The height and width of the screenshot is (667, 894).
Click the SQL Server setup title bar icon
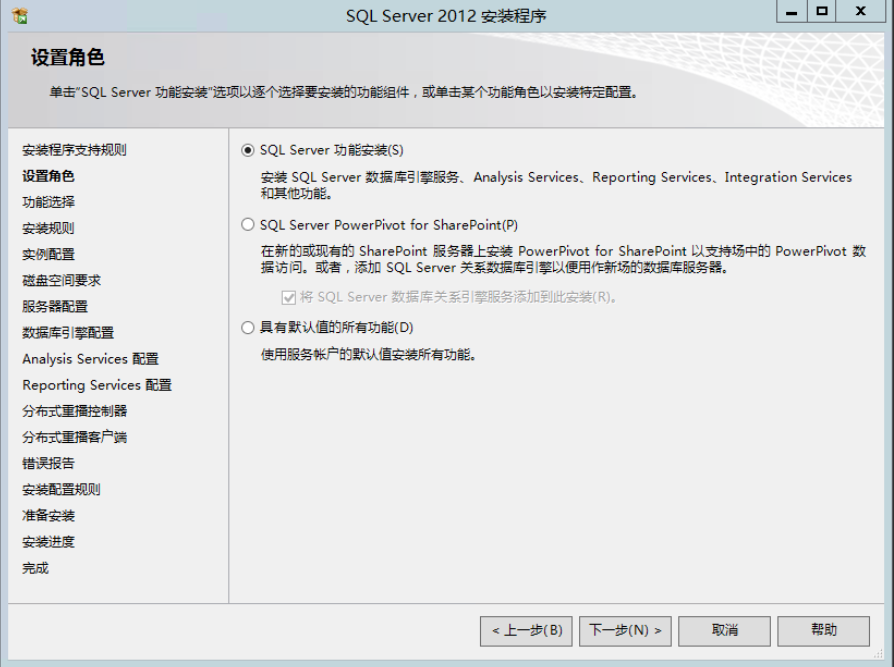coord(20,15)
